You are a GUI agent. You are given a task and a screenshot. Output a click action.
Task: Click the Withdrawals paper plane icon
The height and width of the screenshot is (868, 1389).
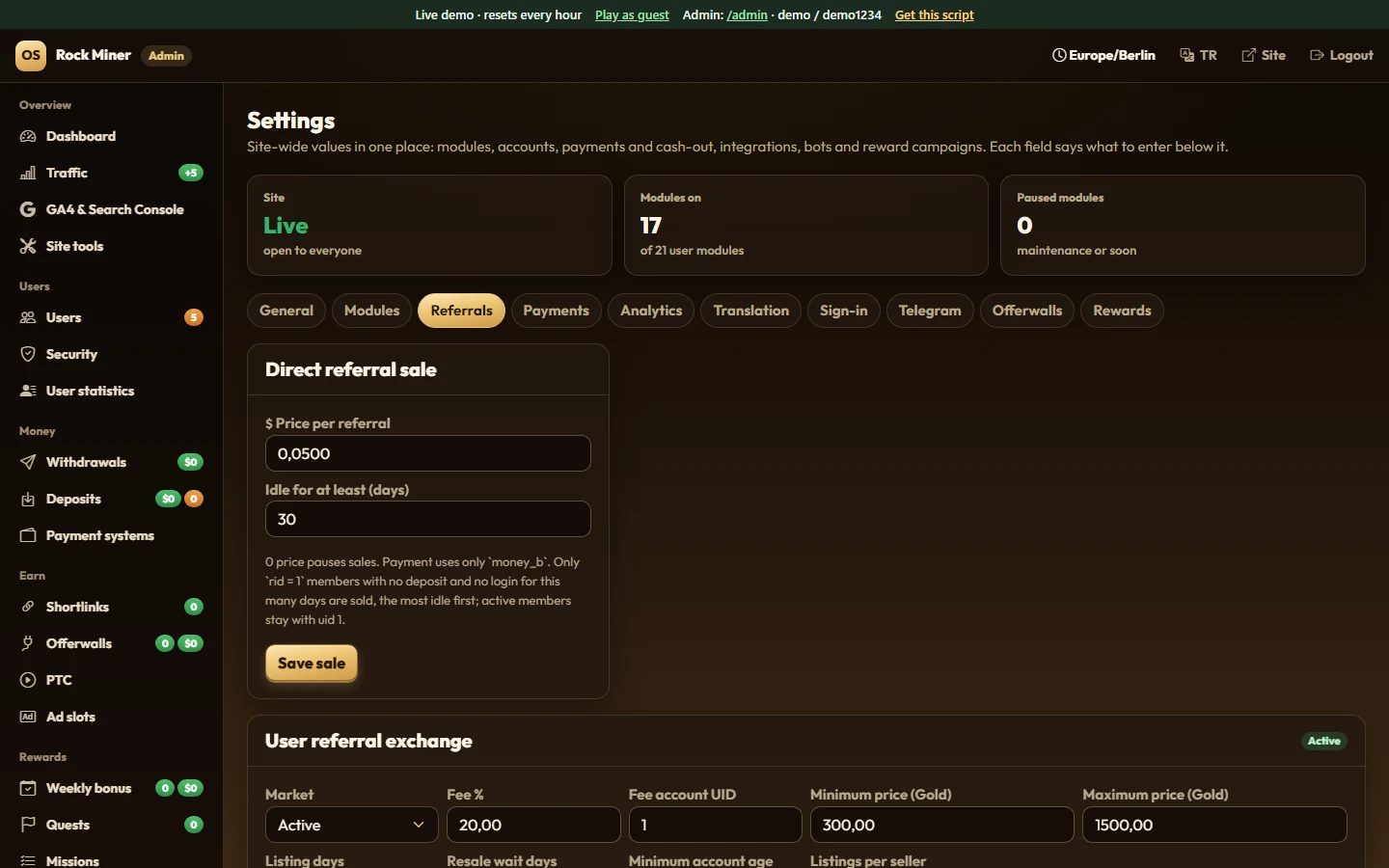tap(28, 462)
